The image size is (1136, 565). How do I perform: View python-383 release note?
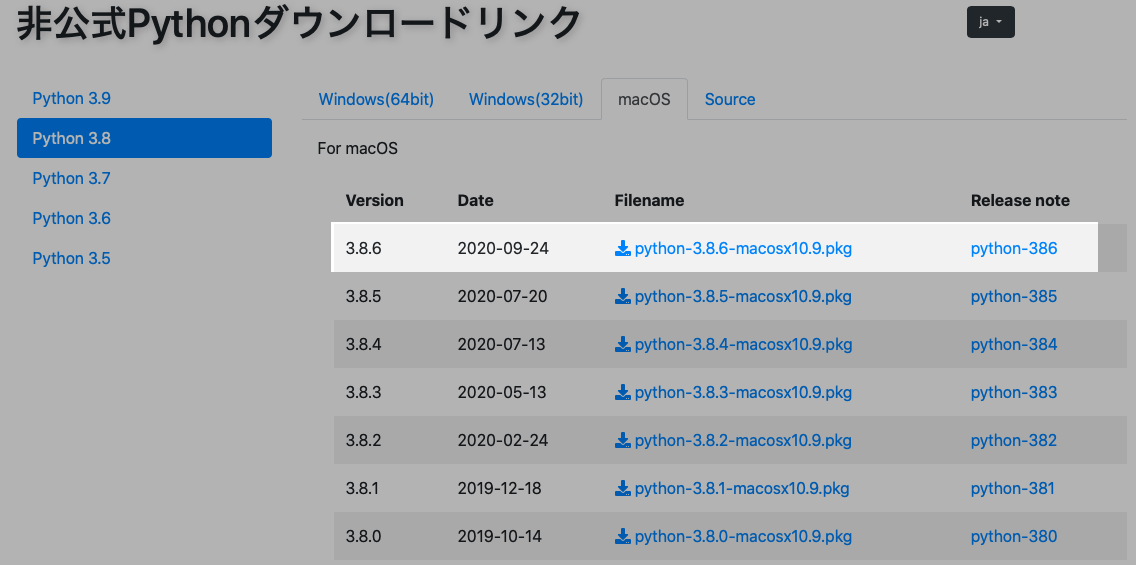[1013, 392]
